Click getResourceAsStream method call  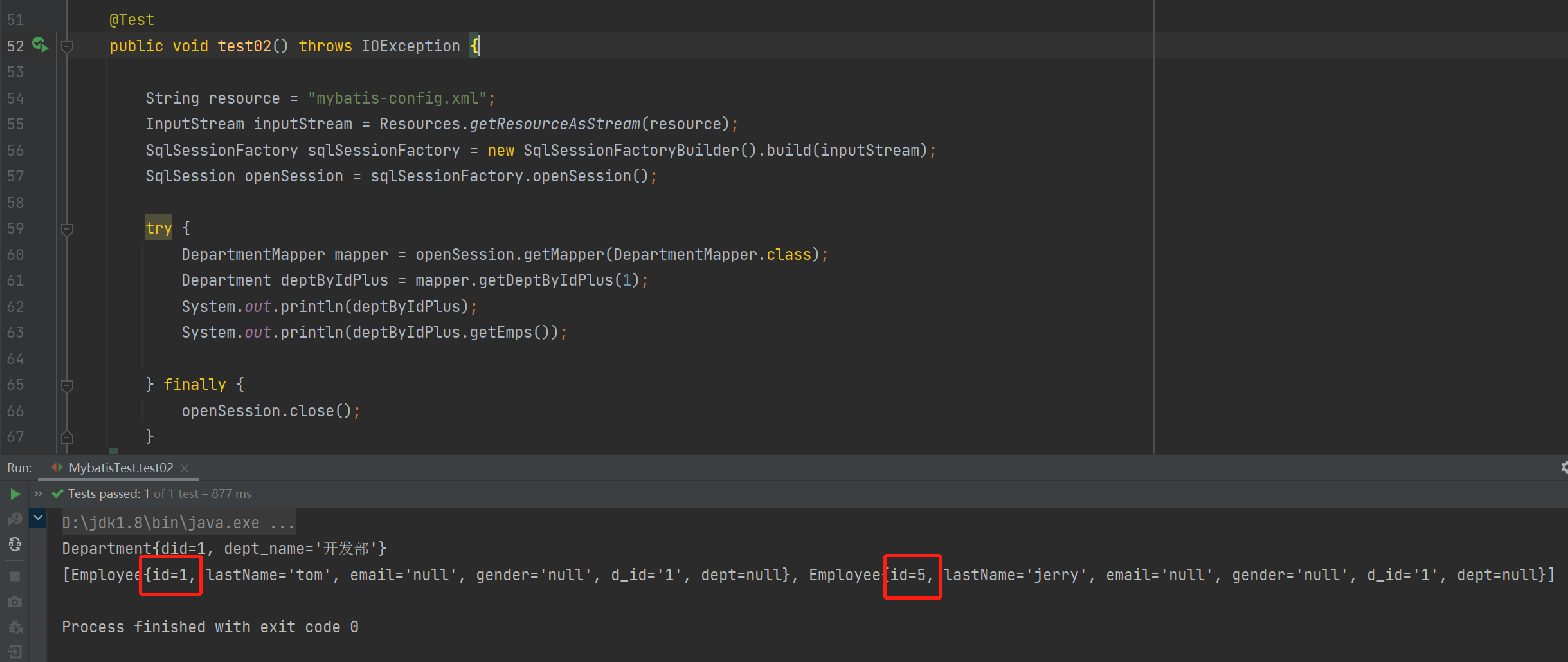pyautogui.click(x=555, y=124)
